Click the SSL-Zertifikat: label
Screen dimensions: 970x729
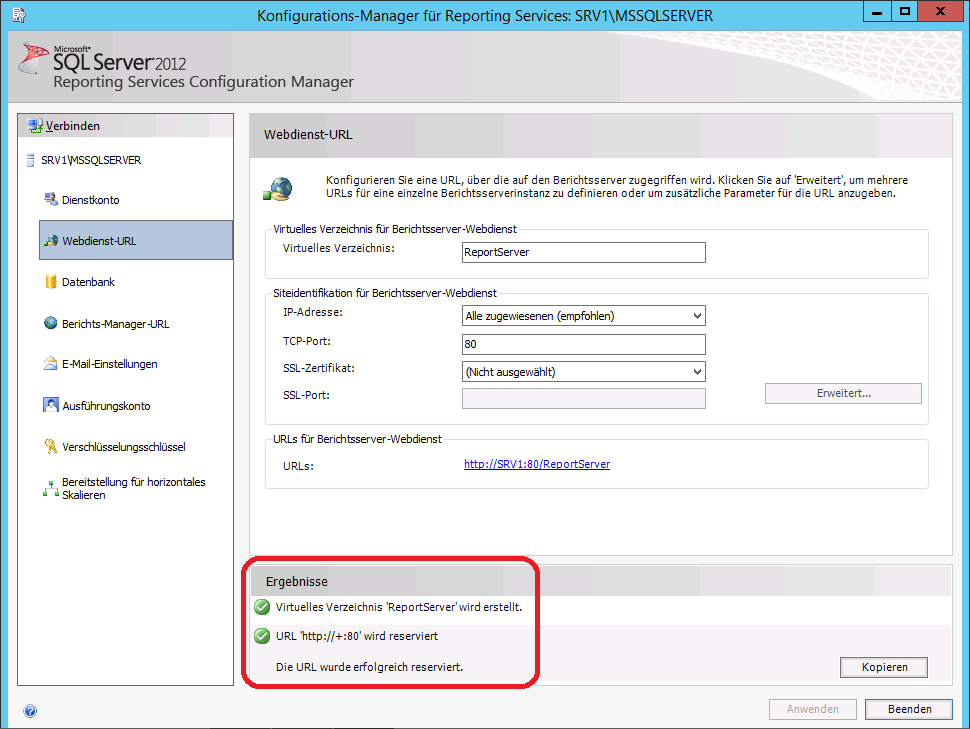tap(319, 368)
